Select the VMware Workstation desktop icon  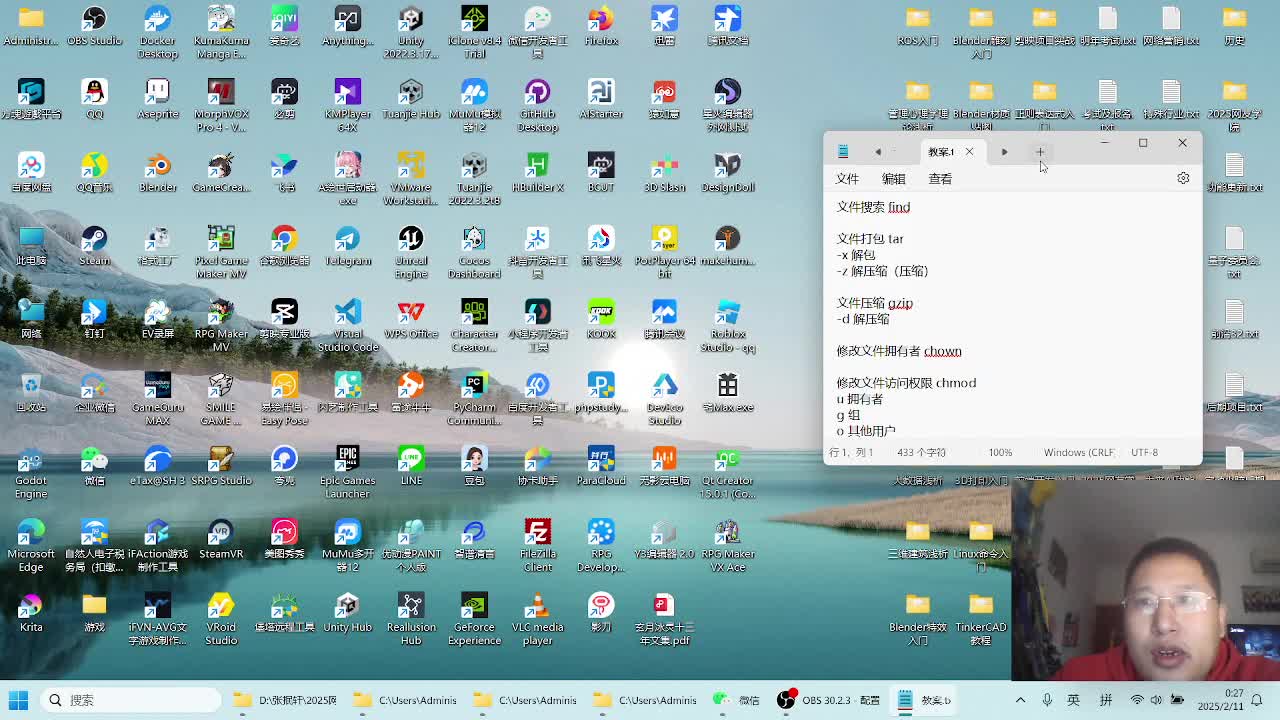coord(411,179)
